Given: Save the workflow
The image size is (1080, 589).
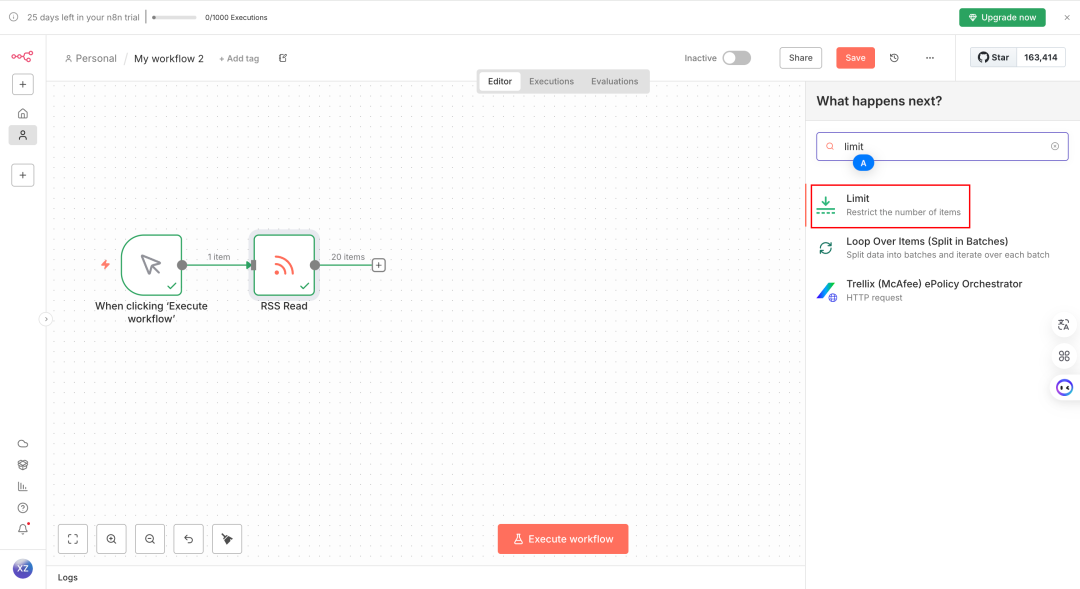Looking at the screenshot, I should pyautogui.click(x=855, y=58).
